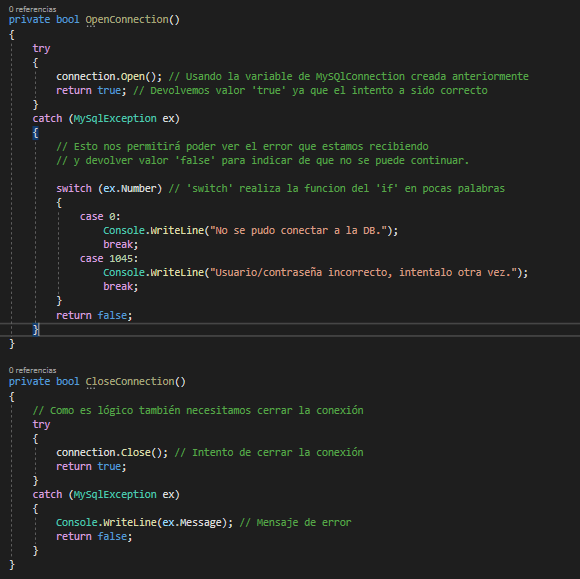Click highlighted closing brace on current line
This screenshot has width=580, height=579.
point(36,330)
